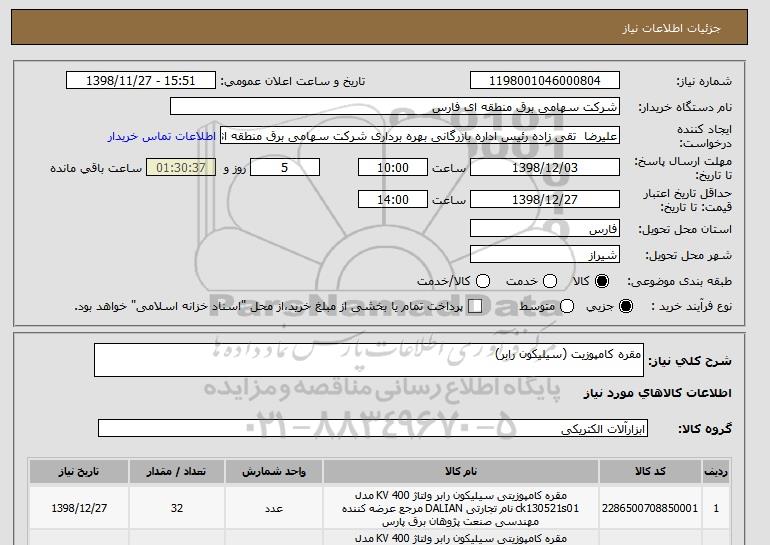Click the واحد شمارش column header
The height and width of the screenshot is (545, 770).
(274, 471)
